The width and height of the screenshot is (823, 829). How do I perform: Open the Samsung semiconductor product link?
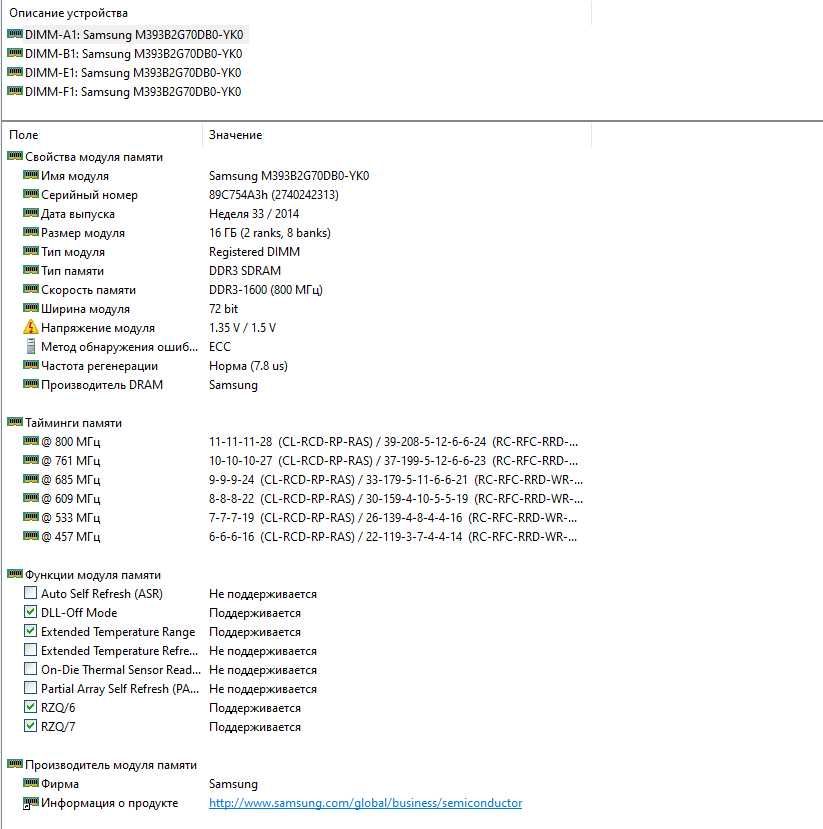(x=365, y=803)
